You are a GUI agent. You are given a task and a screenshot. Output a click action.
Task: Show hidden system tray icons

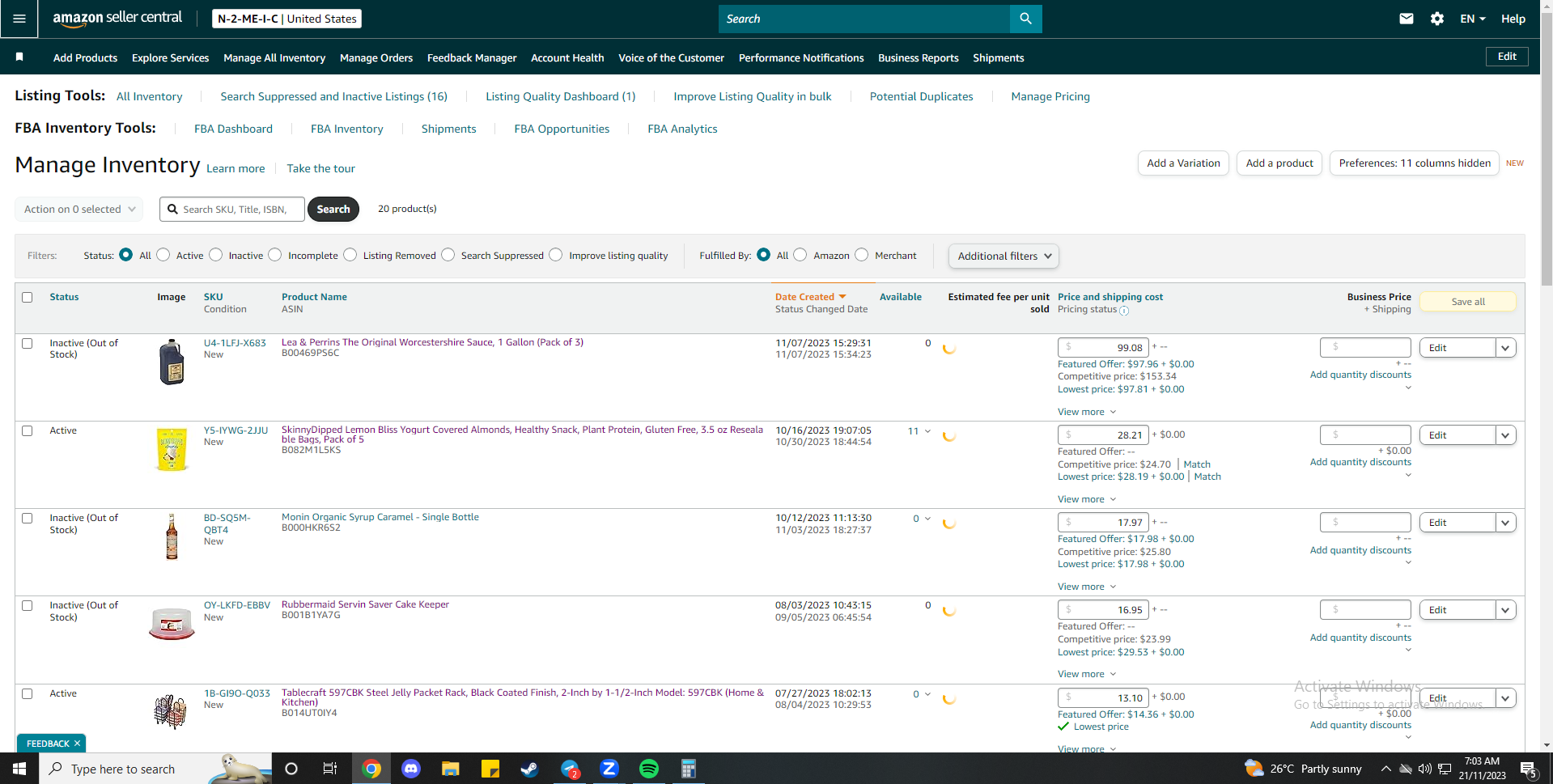point(1386,769)
